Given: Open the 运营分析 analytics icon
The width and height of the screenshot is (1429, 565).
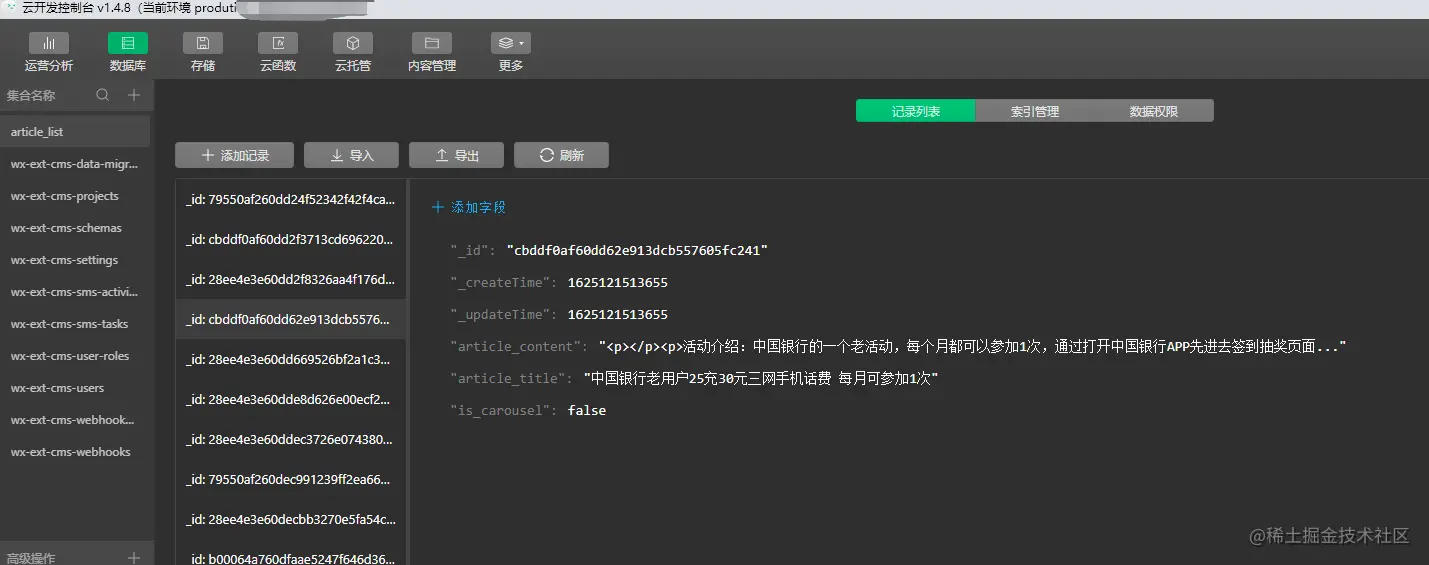Looking at the screenshot, I should [49, 43].
